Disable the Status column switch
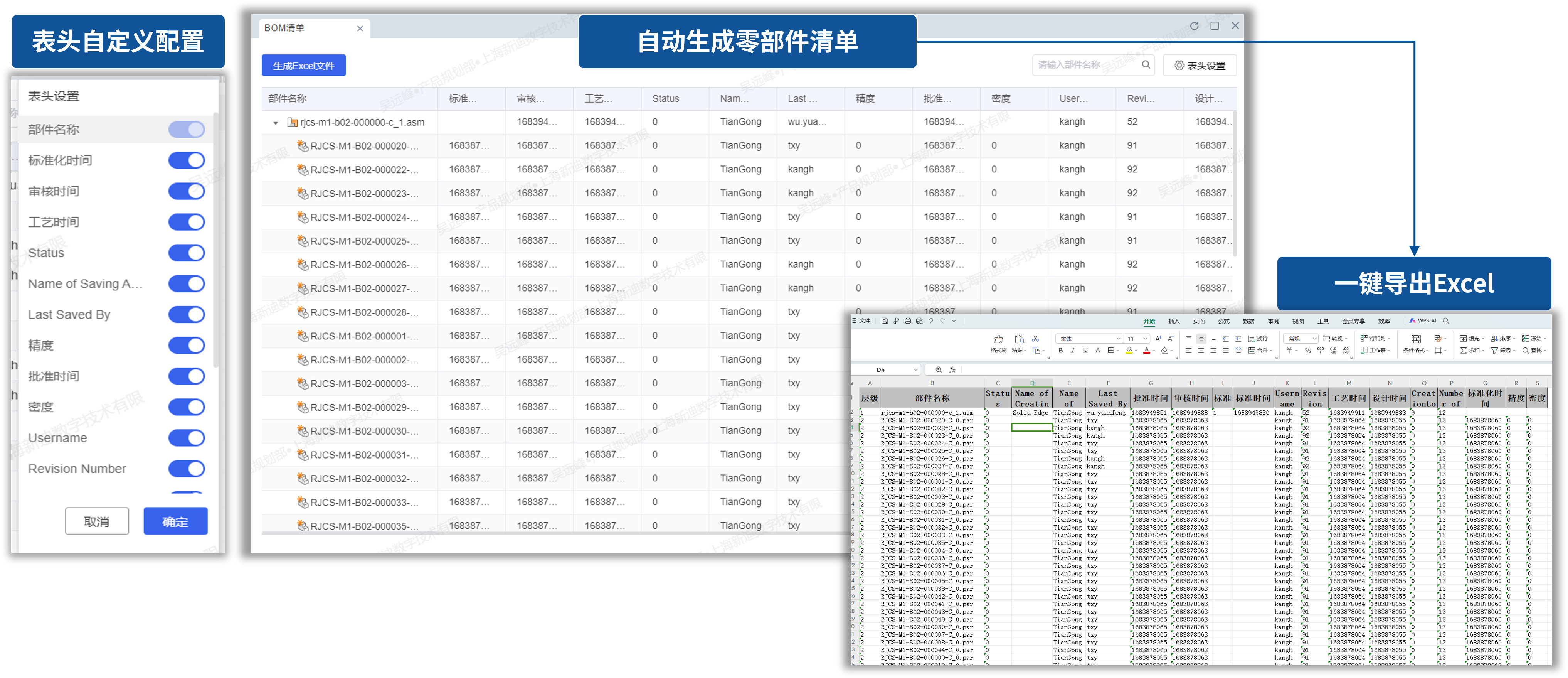 pos(187,253)
